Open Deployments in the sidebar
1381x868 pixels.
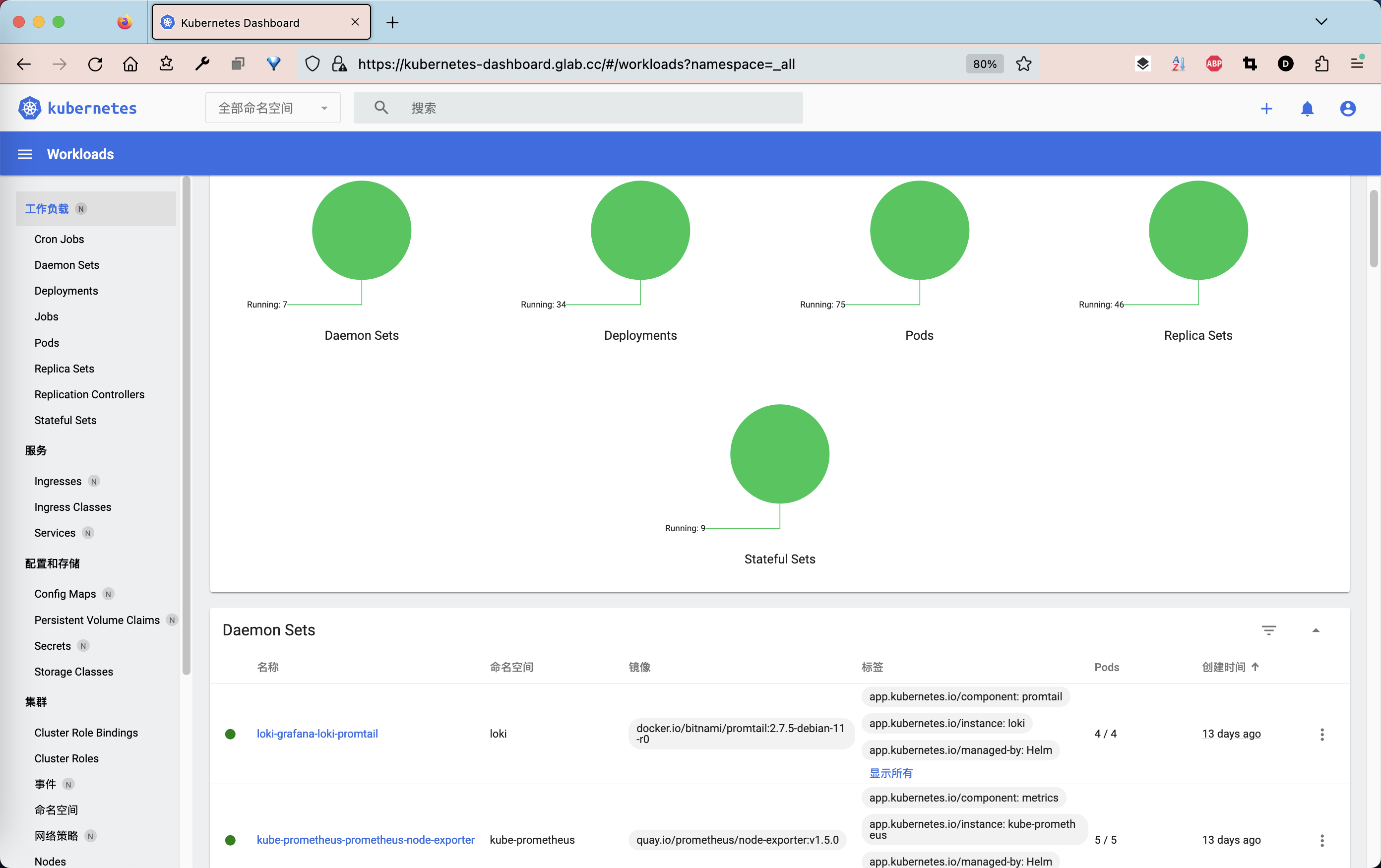coord(66,291)
